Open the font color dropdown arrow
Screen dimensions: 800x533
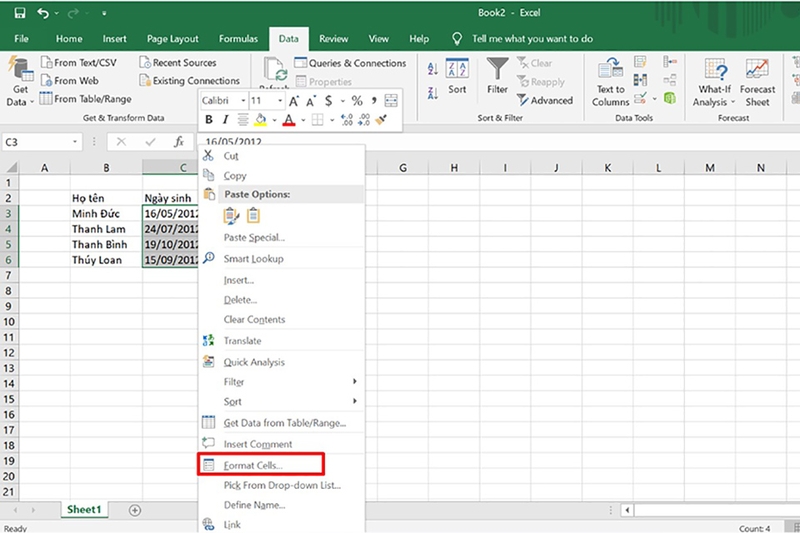click(x=303, y=120)
